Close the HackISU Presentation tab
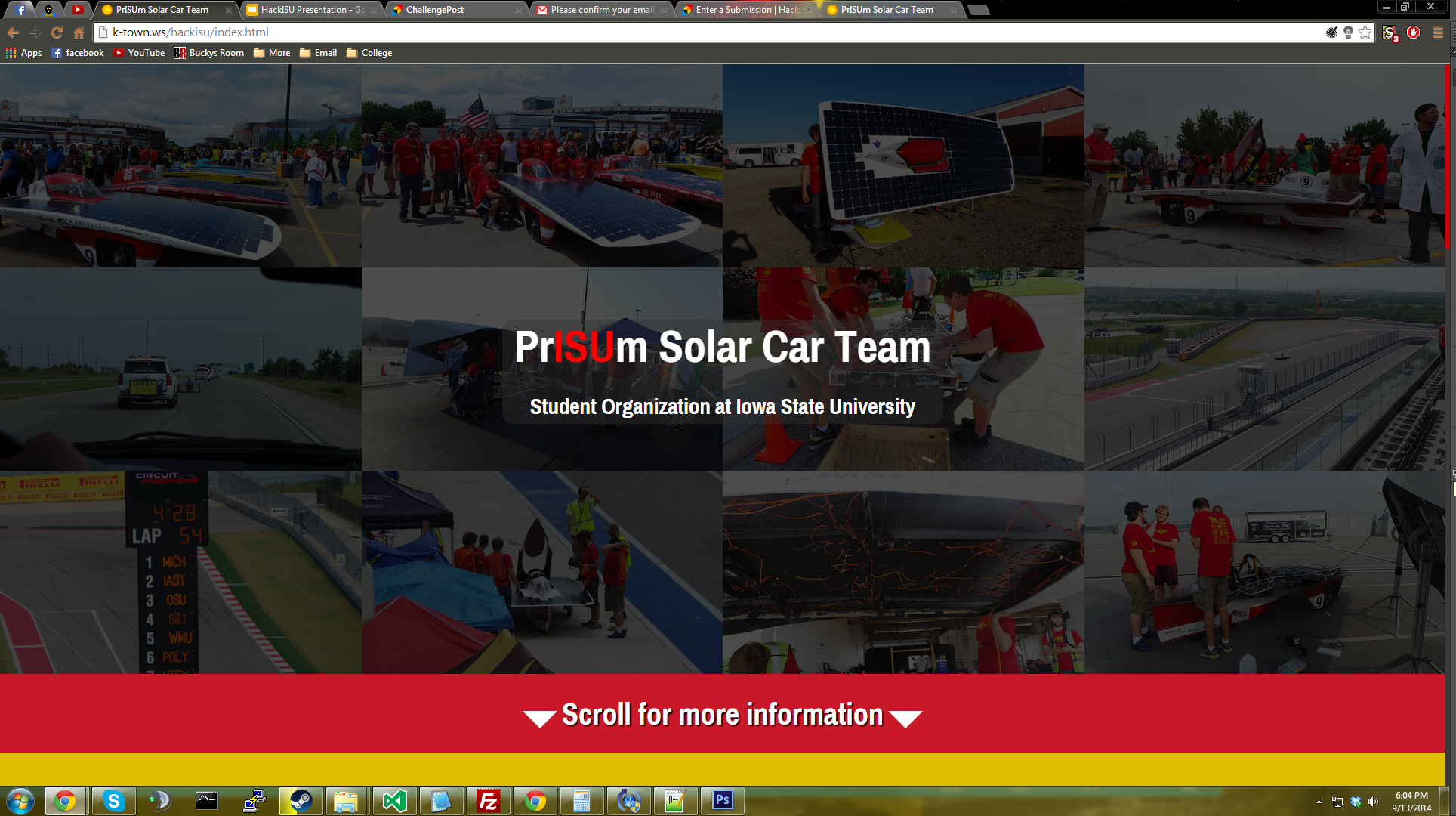 (373, 10)
